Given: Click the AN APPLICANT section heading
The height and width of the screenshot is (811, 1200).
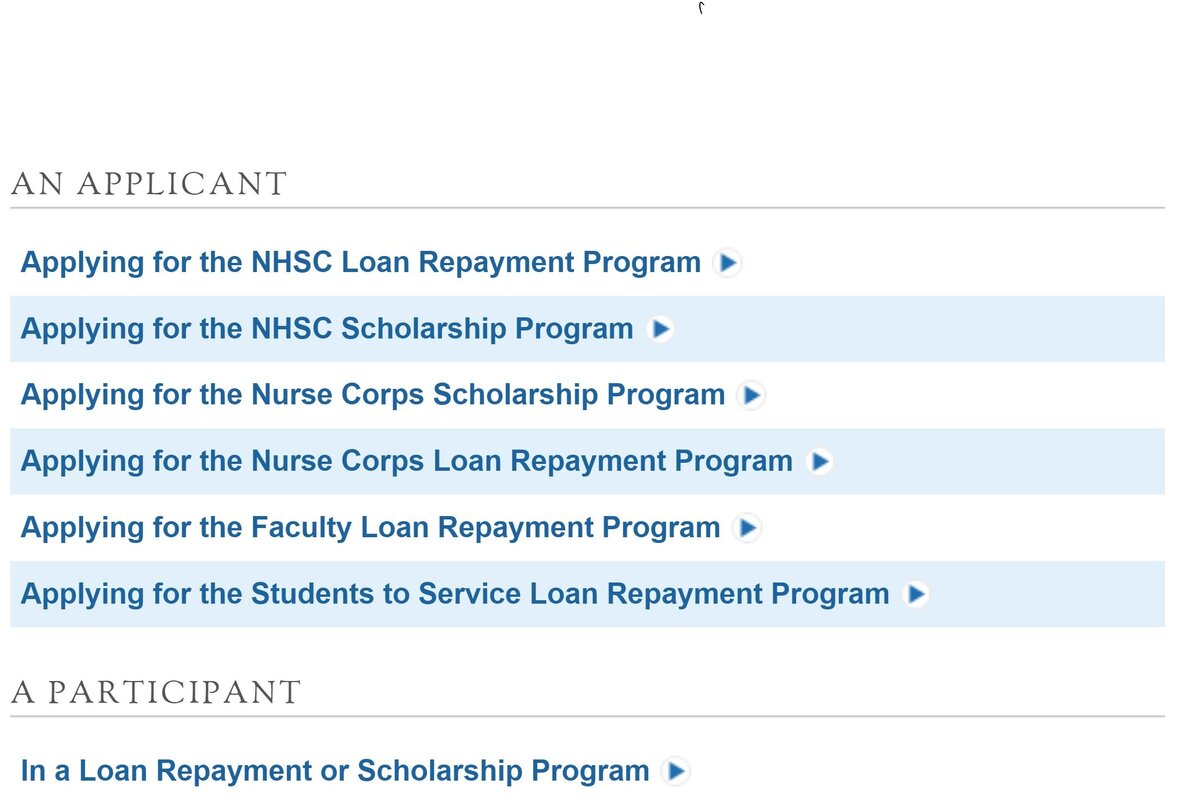Looking at the screenshot, I should pyautogui.click(x=149, y=184).
